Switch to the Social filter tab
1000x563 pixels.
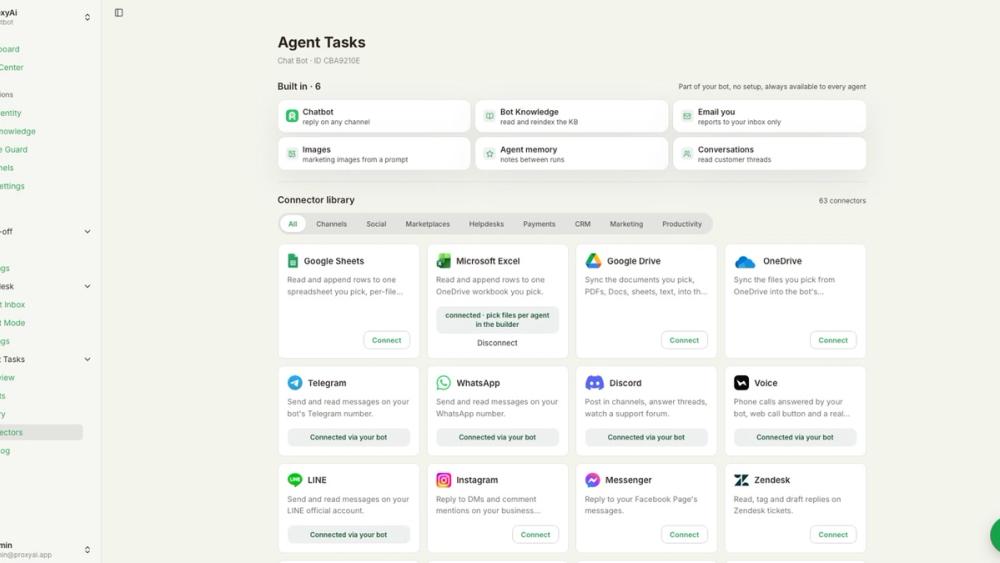tap(376, 224)
